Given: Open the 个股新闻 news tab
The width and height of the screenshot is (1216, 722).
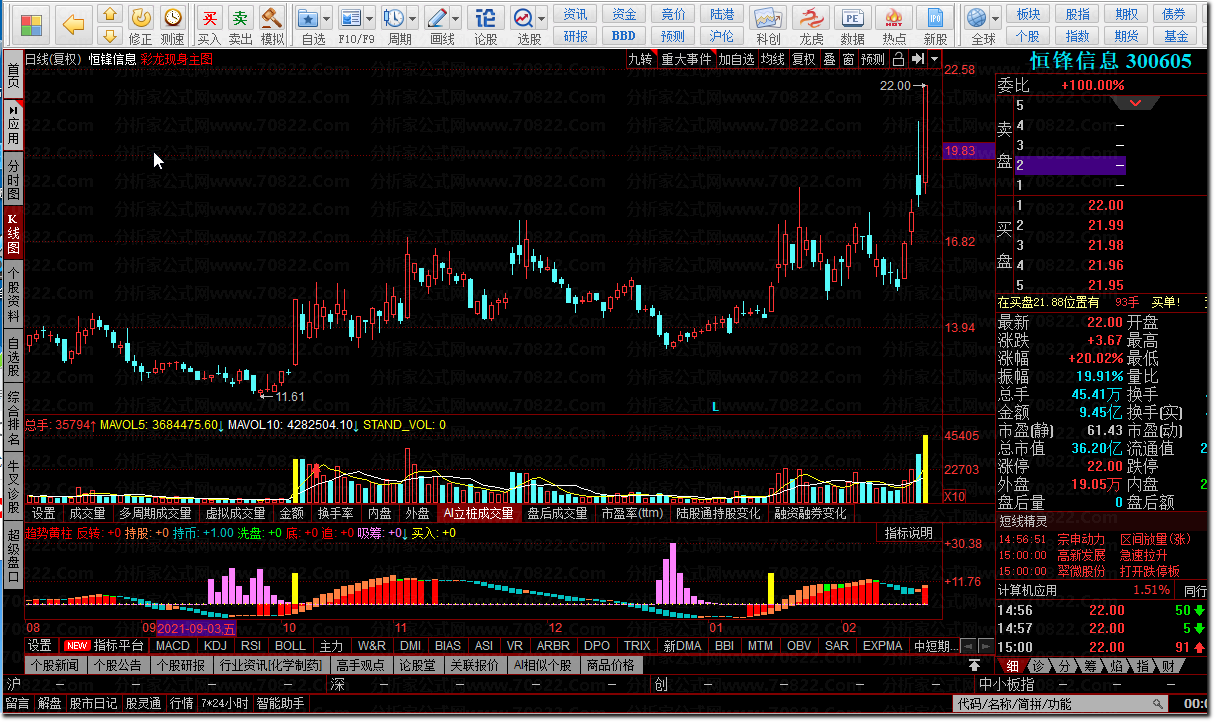Looking at the screenshot, I should coord(54,665).
